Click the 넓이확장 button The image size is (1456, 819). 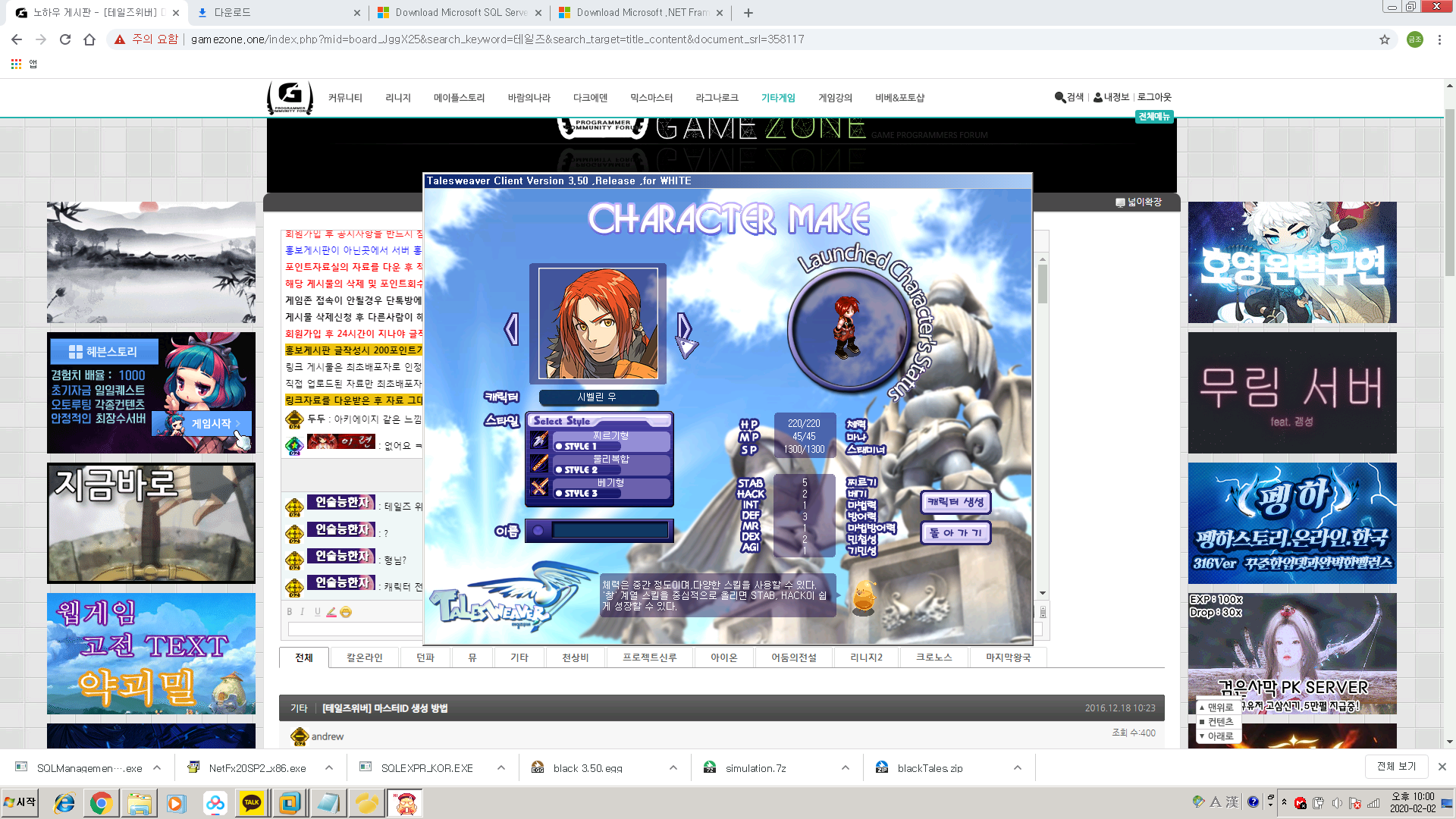(x=1139, y=202)
